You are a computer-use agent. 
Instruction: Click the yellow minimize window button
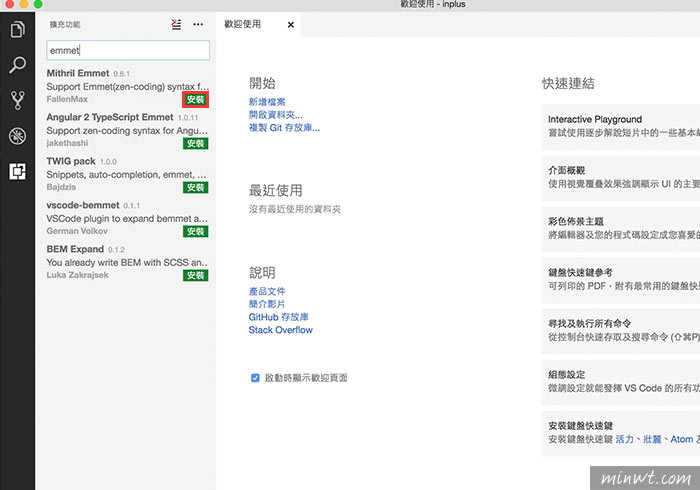click(x=24, y=4)
